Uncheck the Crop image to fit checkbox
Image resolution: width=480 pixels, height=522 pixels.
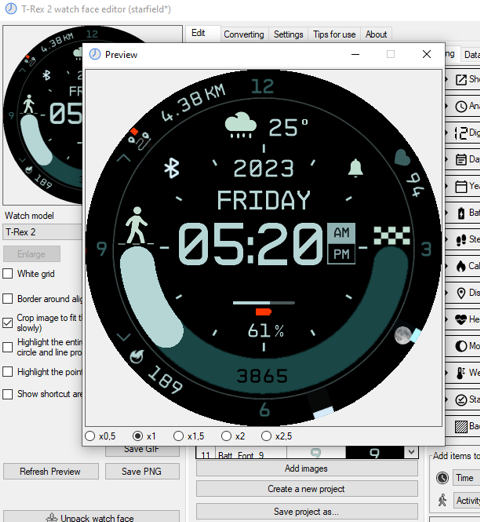coord(7,323)
